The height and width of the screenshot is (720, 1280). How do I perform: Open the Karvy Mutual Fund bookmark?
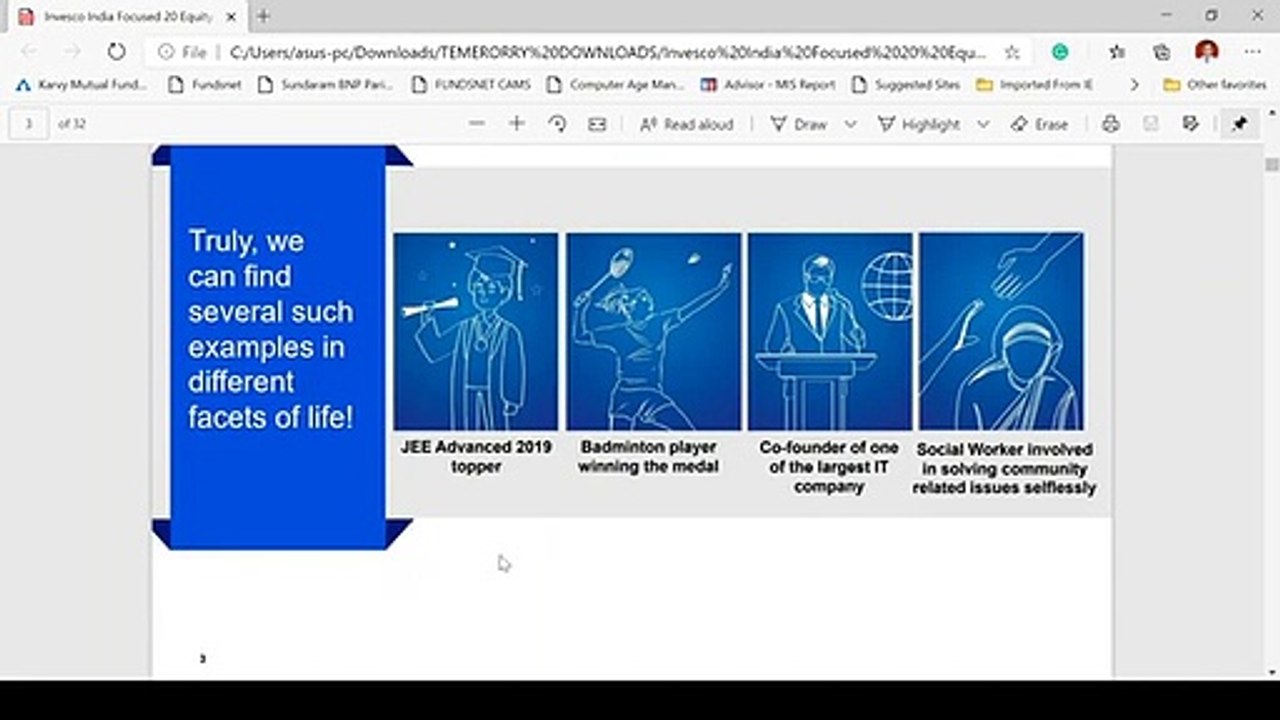[x=81, y=85]
